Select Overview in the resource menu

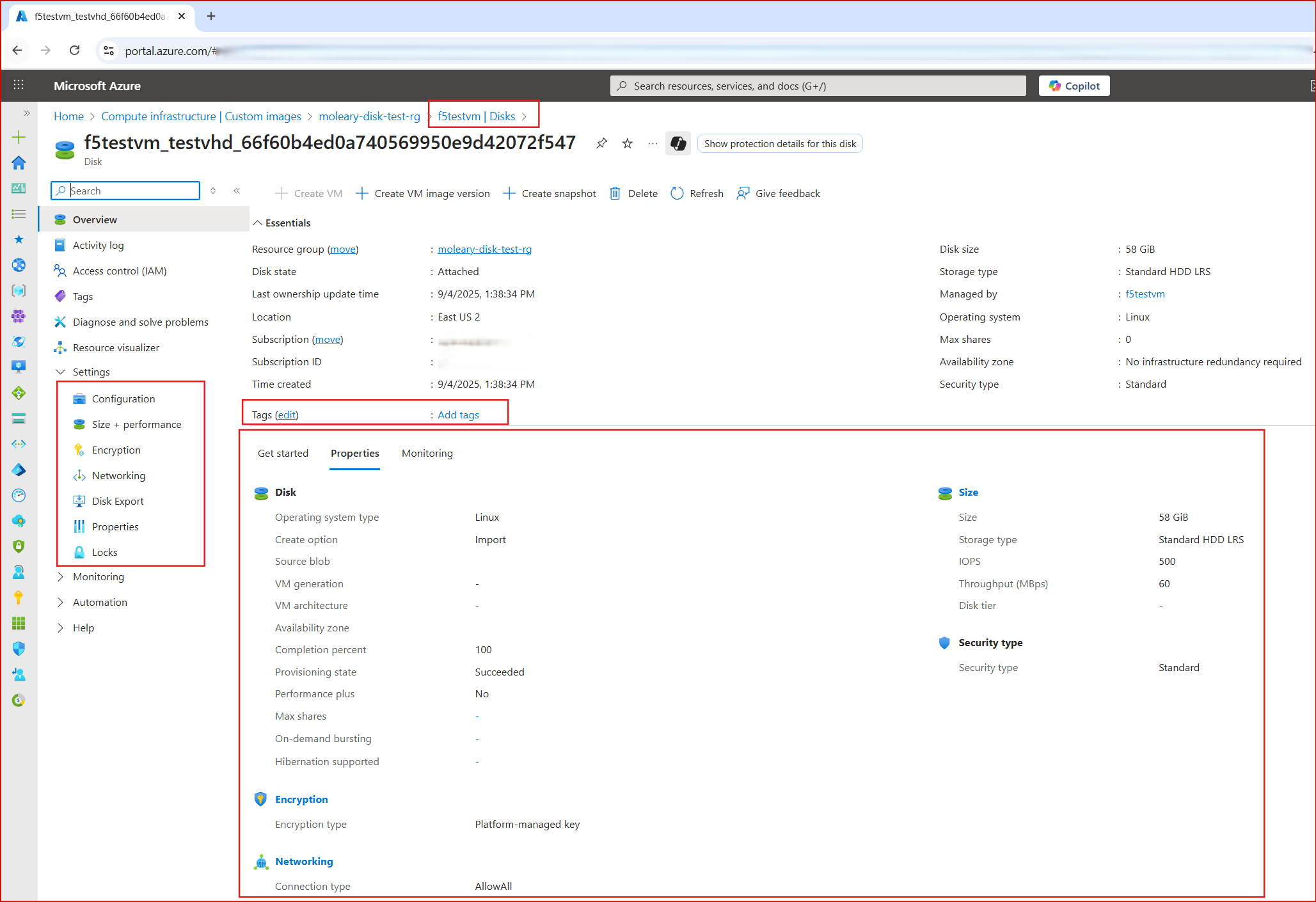coord(144,219)
